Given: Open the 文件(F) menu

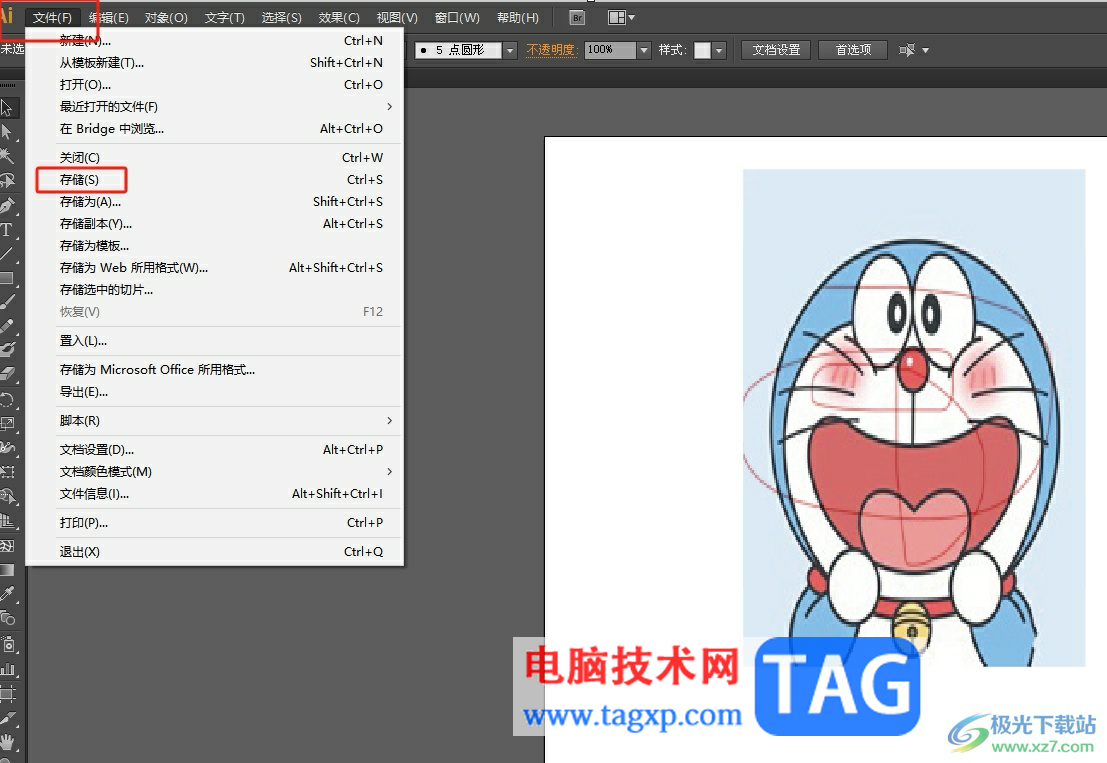Looking at the screenshot, I should click(x=52, y=18).
